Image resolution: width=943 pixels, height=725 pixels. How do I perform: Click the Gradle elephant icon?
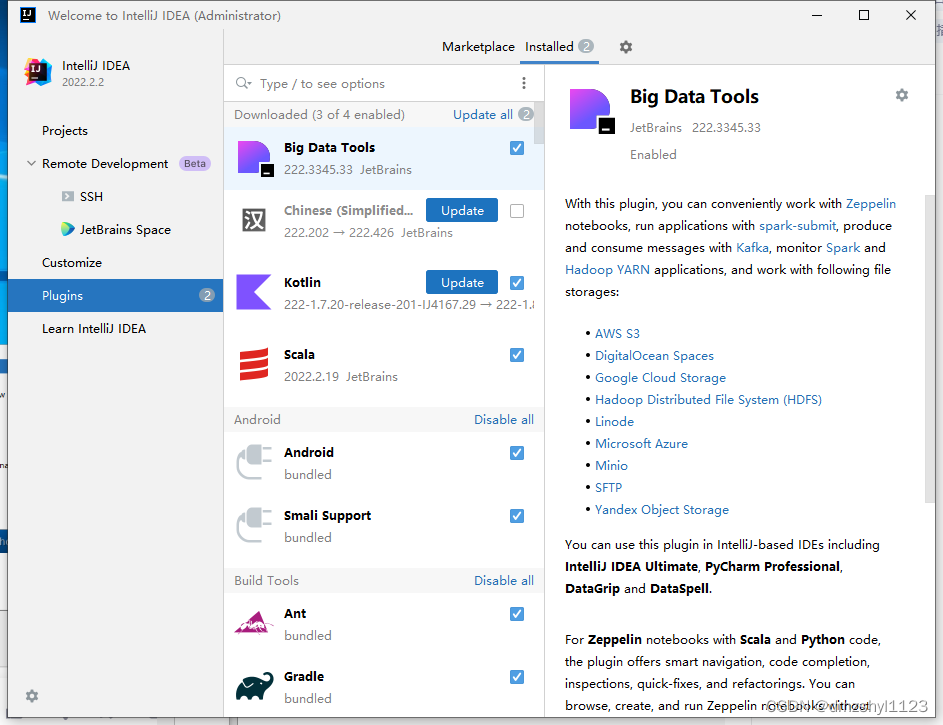(x=254, y=687)
